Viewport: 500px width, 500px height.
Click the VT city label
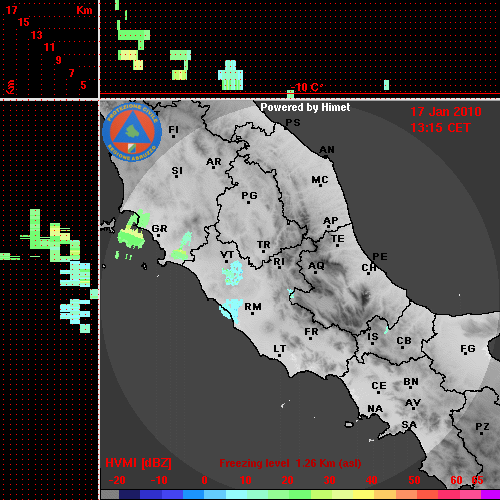[x=227, y=255]
